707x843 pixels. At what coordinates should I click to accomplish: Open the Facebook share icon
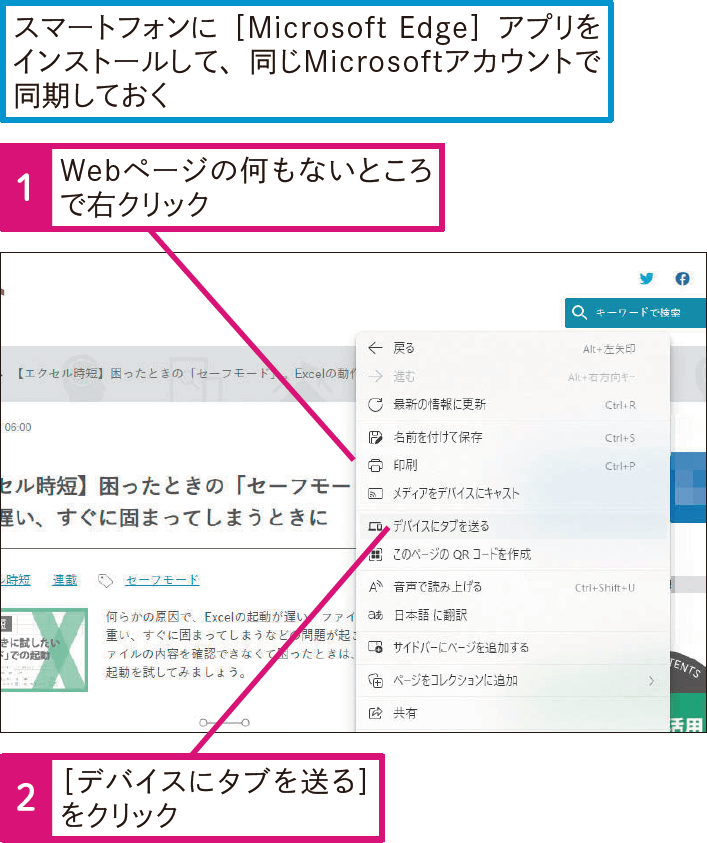682,278
